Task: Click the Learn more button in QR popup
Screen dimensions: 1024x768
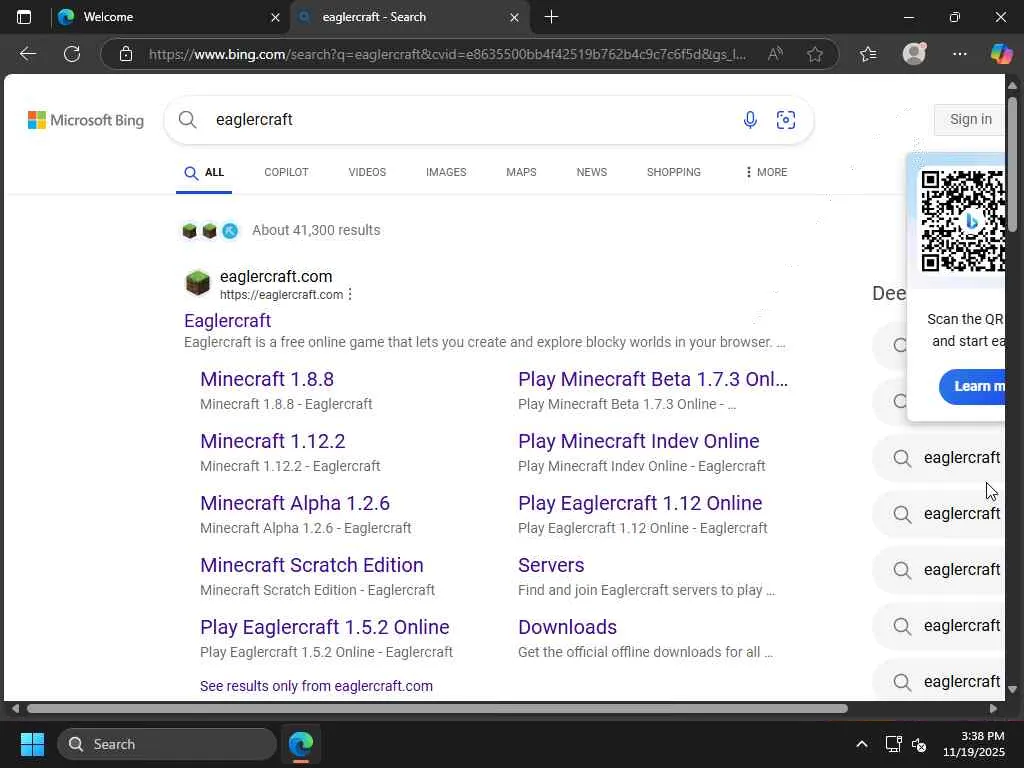Action: 973,387
